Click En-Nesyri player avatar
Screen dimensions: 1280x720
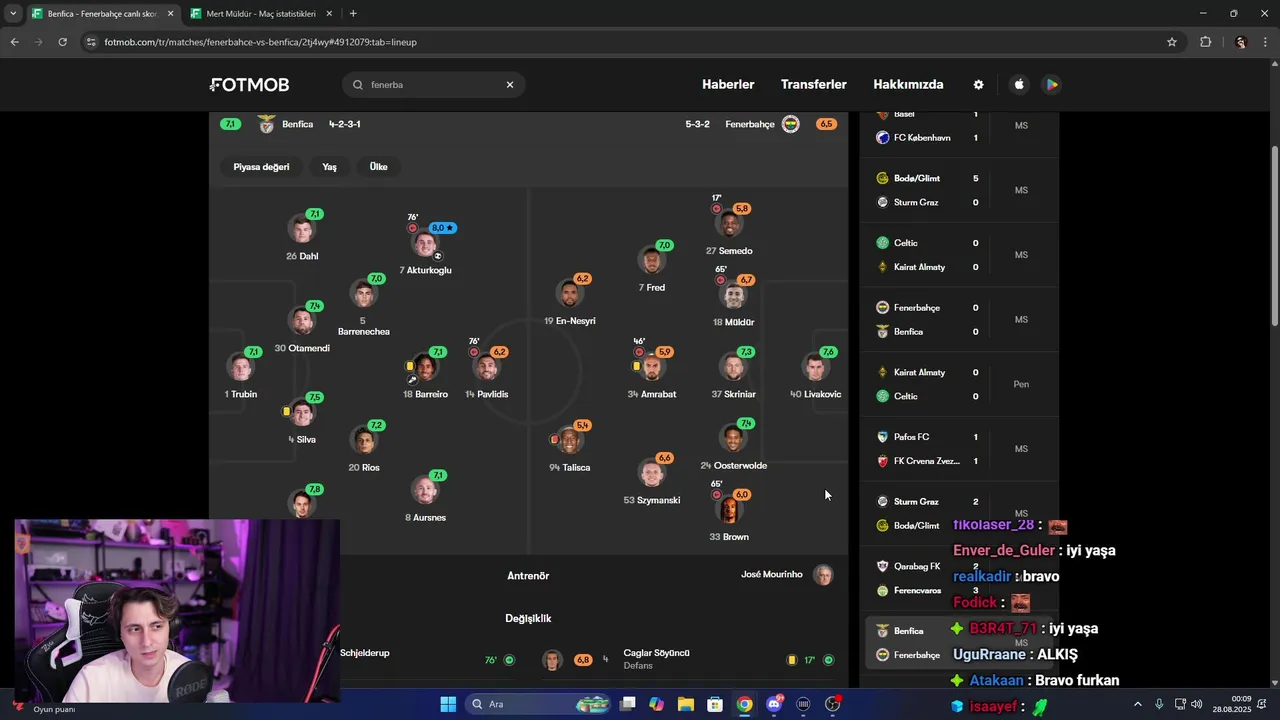569,294
